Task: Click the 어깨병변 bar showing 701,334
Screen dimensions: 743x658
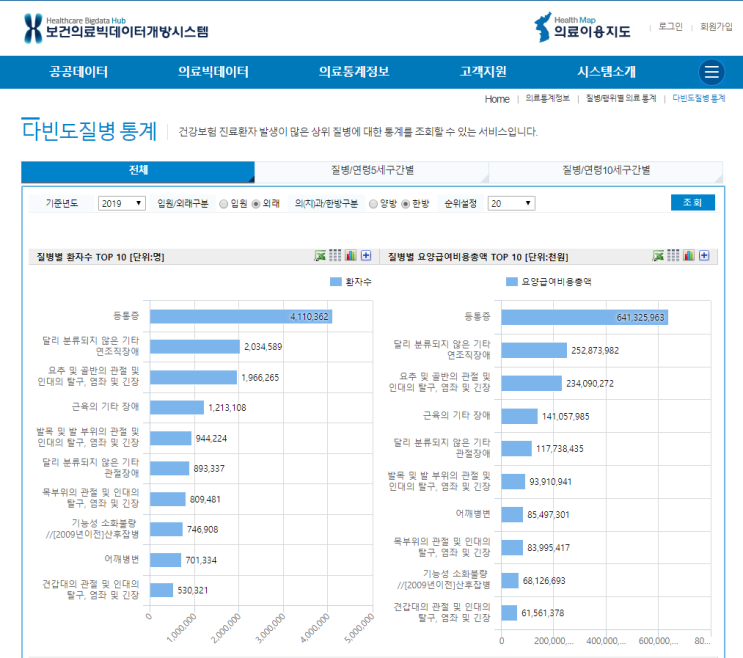Action: coord(165,560)
